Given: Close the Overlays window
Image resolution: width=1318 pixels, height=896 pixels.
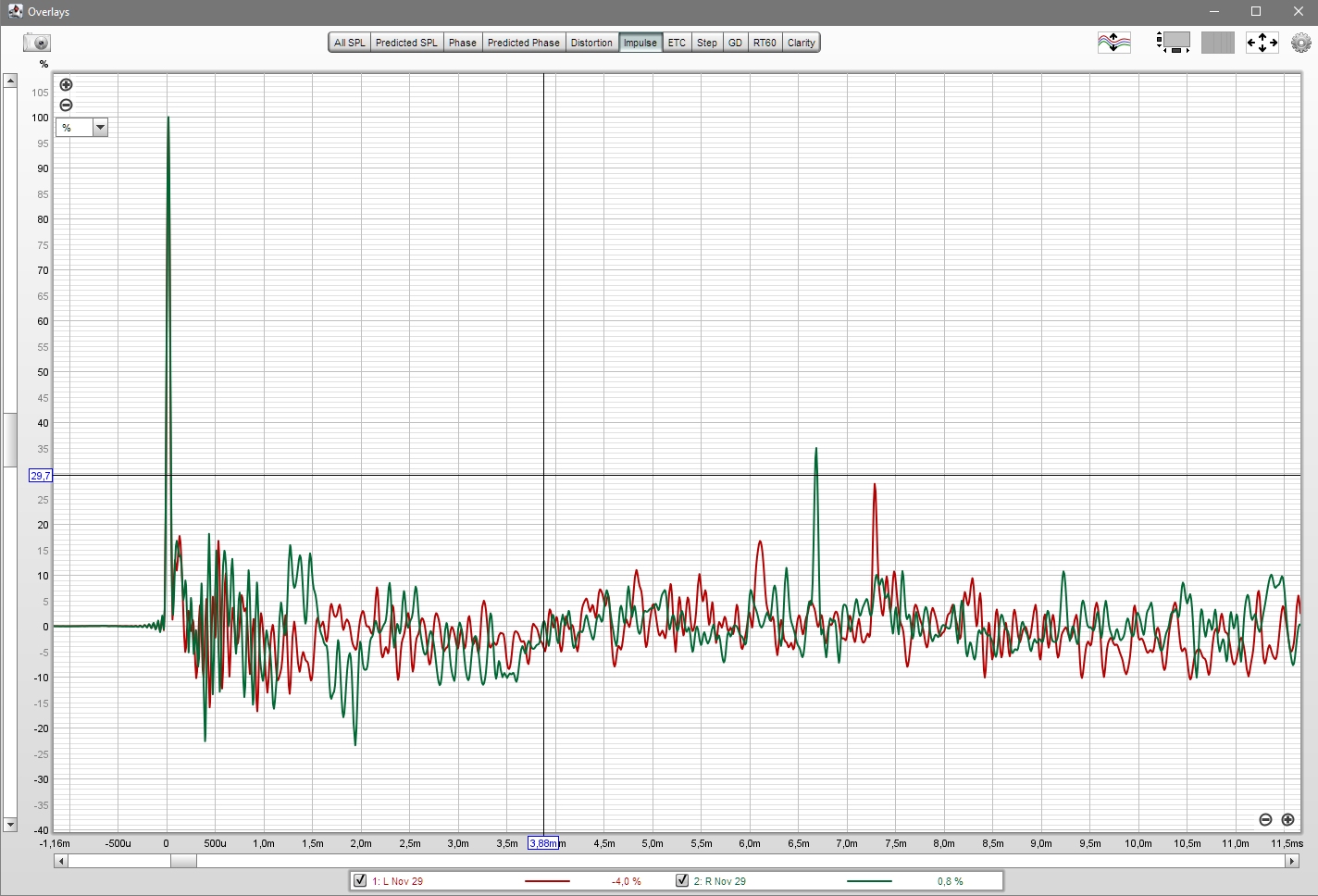Looking at the screenshot, I should (1298, 11).
